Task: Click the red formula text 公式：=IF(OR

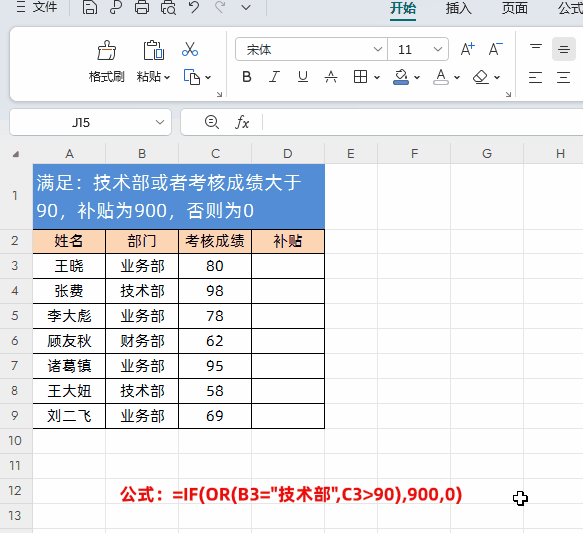Action: pyautogui.click(x=291, y=495)
